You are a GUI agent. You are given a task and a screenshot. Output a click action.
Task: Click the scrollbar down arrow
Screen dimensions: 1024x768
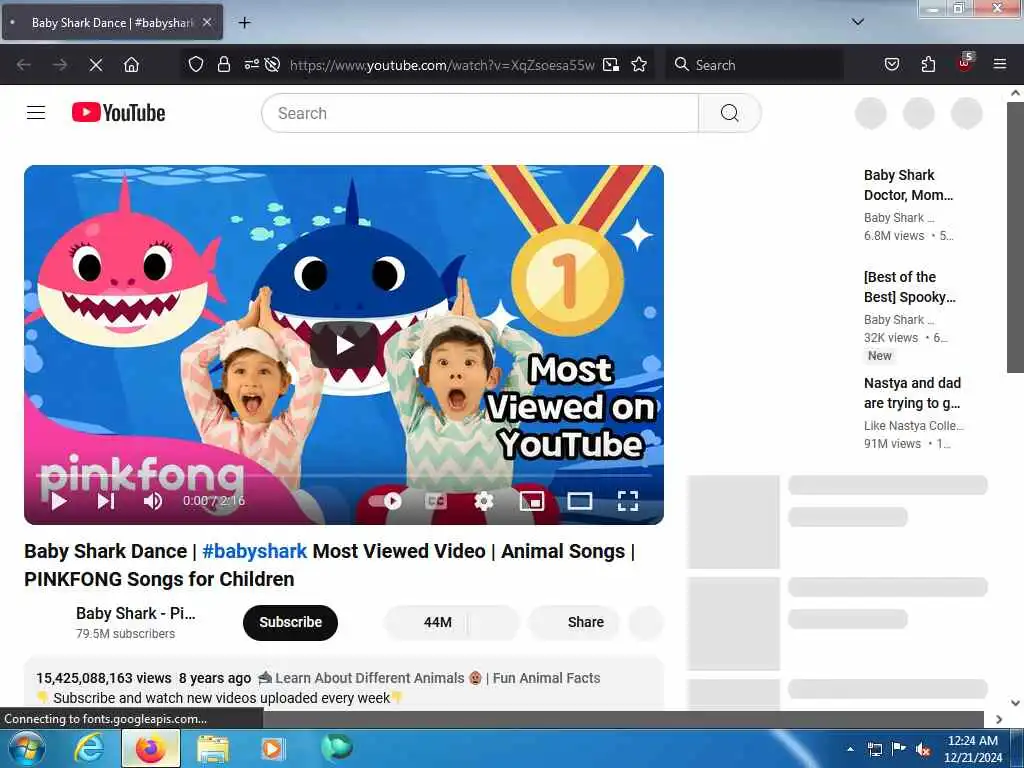(x=1015, y=703)
